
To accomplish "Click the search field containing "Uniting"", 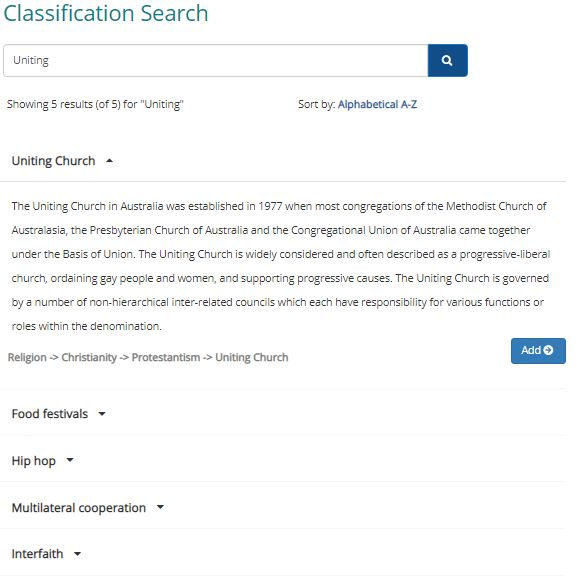I will click(216, 60).
